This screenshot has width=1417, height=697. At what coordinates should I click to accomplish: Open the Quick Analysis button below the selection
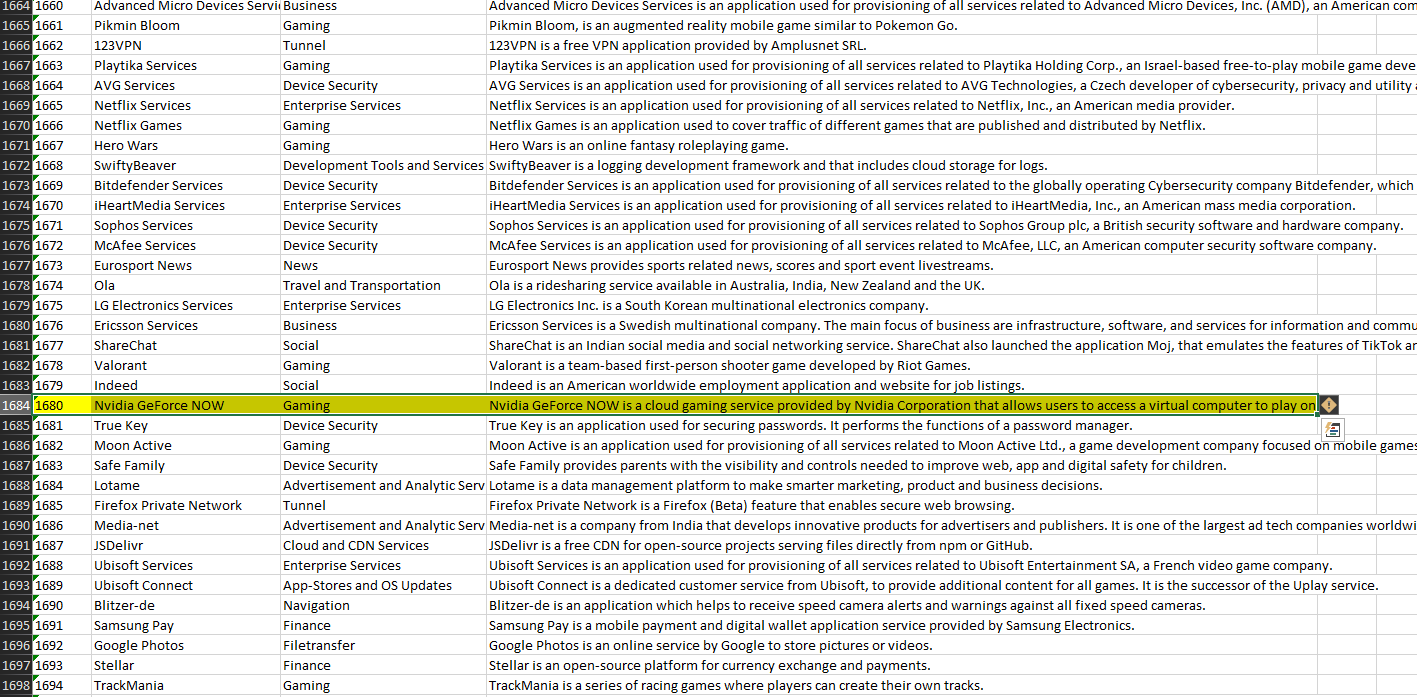[x=1332, y=429]
